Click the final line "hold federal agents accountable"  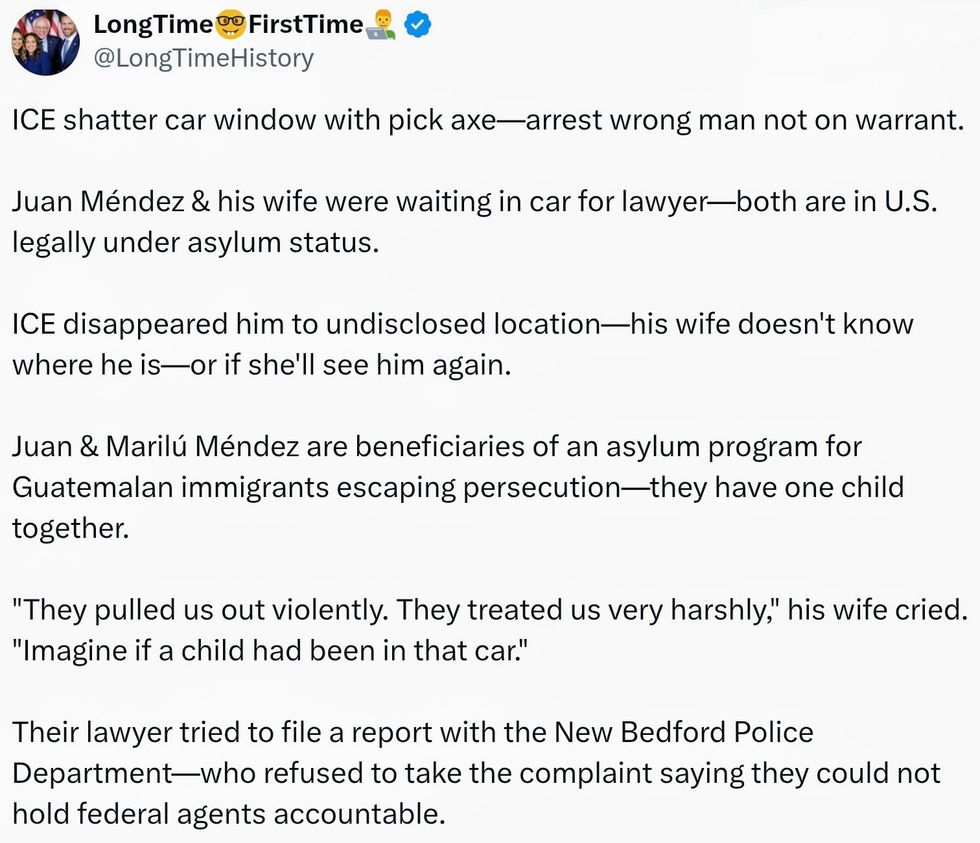click(228, 812)
